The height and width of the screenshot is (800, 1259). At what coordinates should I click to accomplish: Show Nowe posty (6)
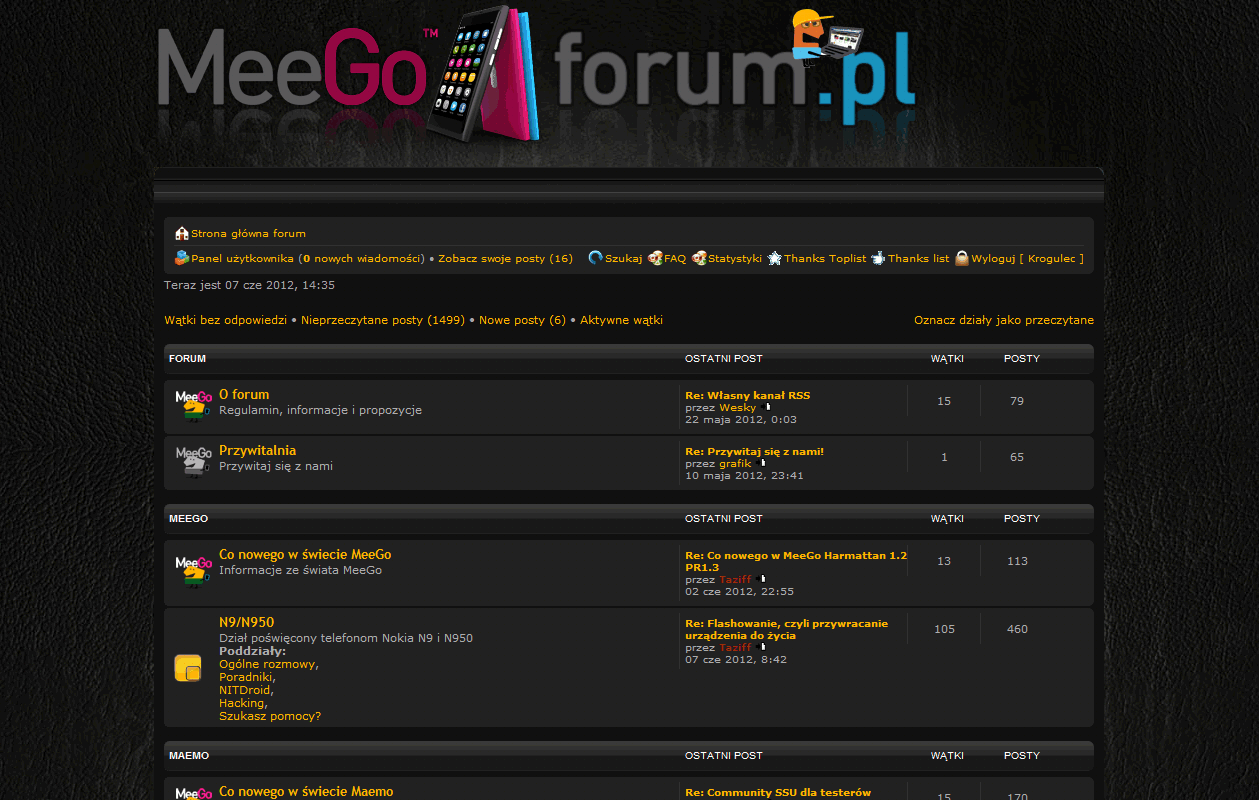point(522,320)
